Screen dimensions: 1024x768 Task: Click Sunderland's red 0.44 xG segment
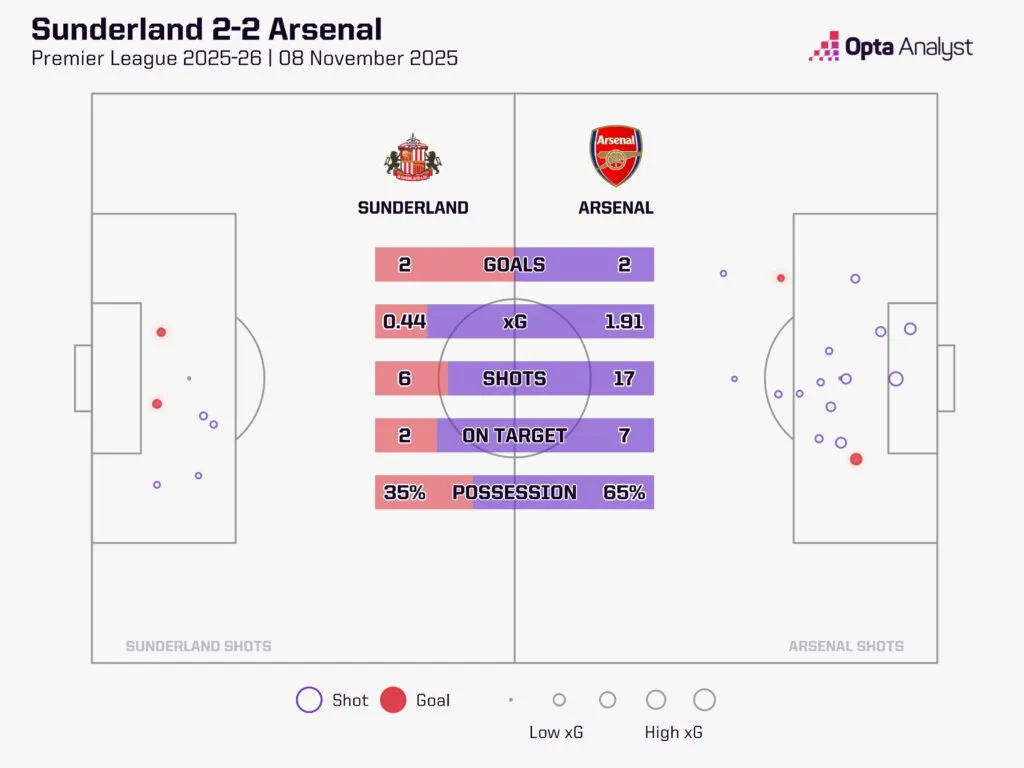coord(401,322)
